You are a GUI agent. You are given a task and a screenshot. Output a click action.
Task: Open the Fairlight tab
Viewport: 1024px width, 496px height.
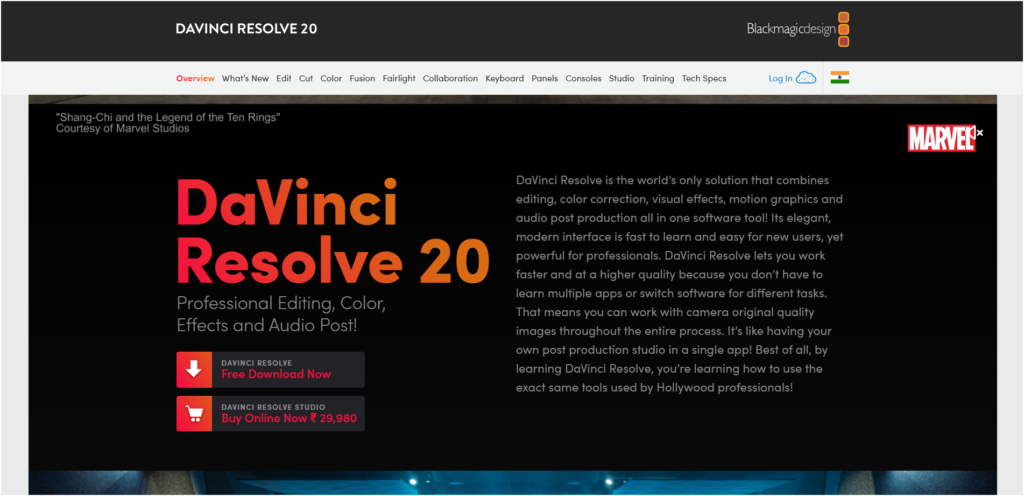point(399,78)
